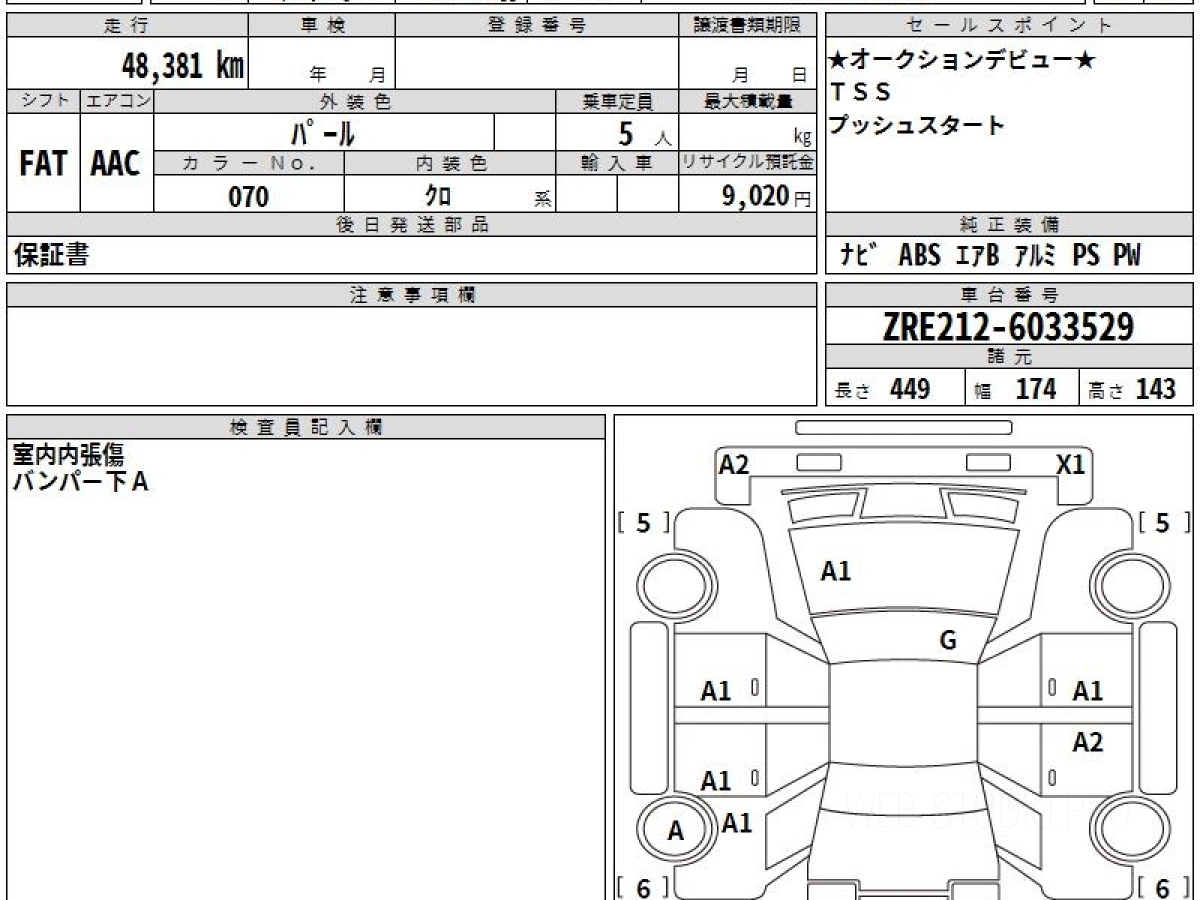The height and width of the screenshot is (900, 1200).
Task: Select the FAT shift value
Action: pyautogui.click(x=43, y=164)
